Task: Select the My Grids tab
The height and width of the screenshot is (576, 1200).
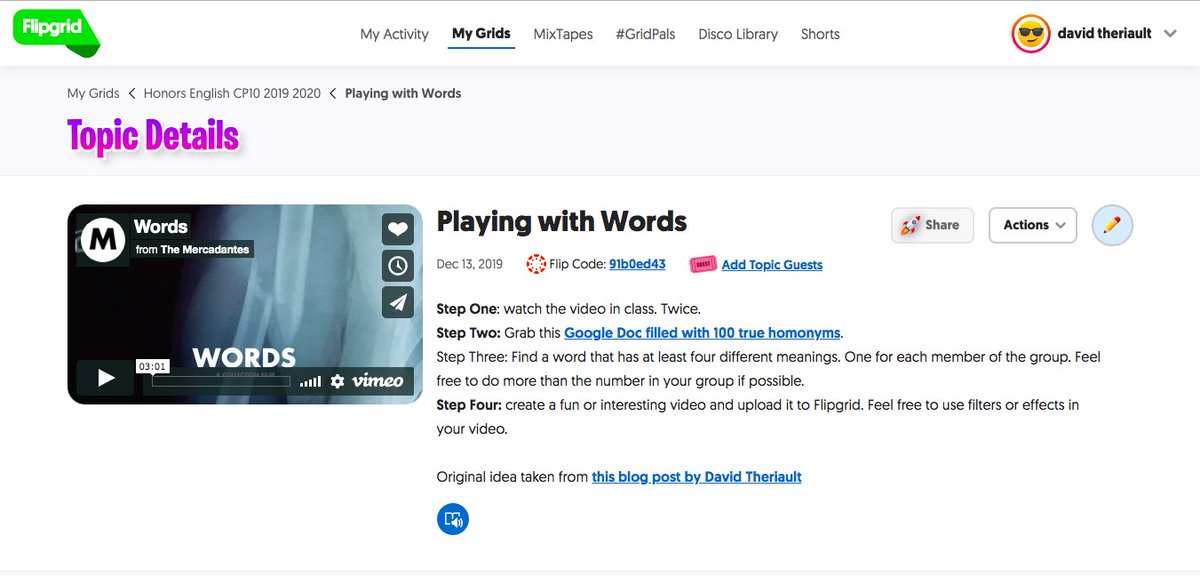Action: click(481, 33)
